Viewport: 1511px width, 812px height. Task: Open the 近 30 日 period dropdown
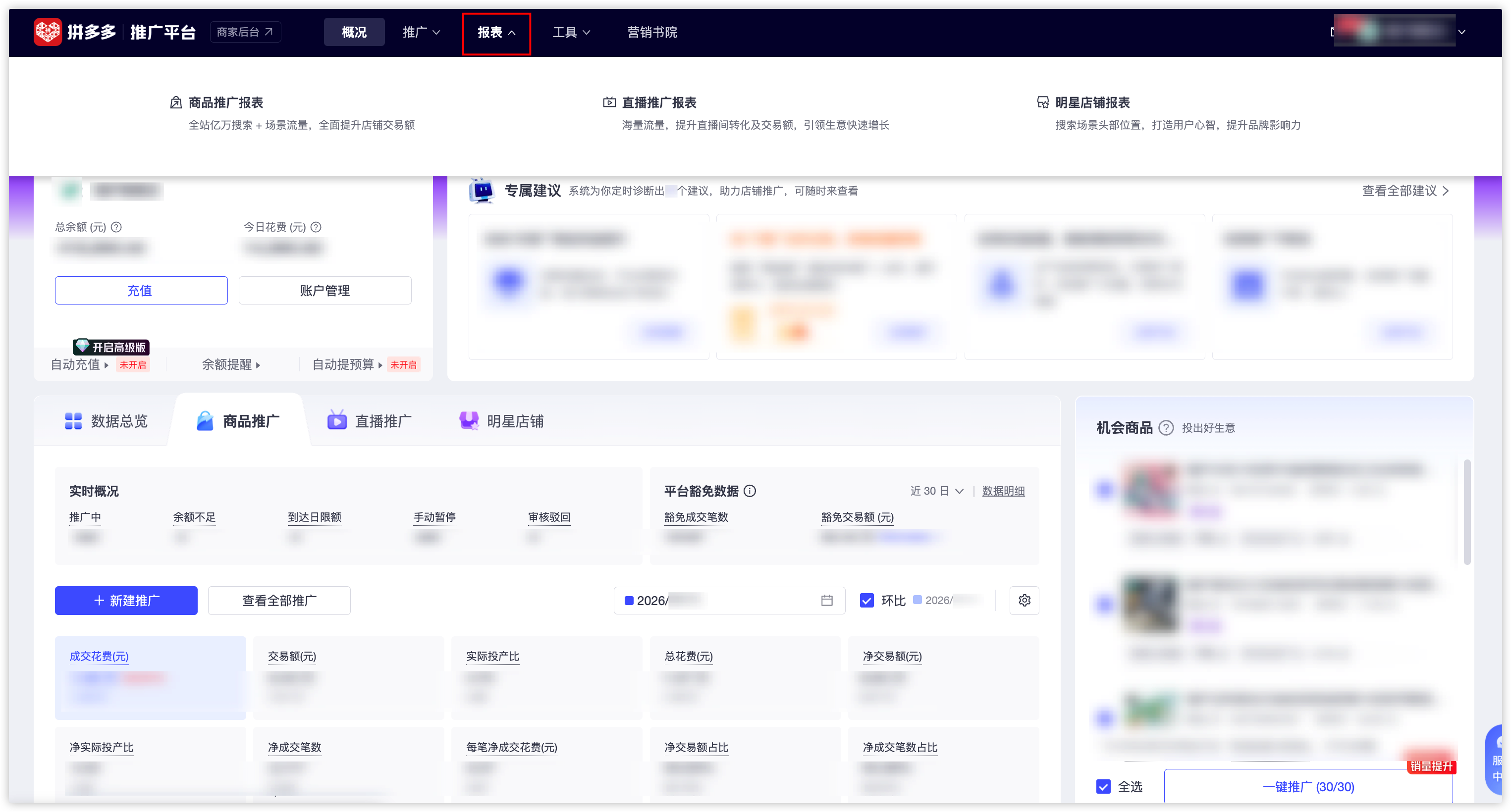tap(937, 491)
